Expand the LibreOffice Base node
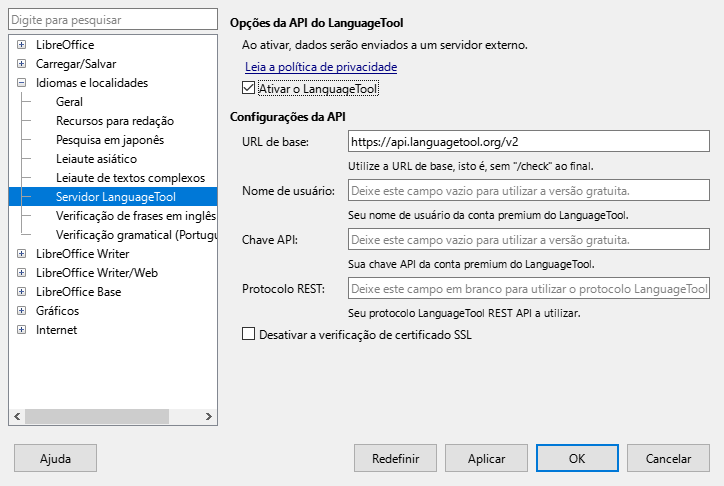The height and width of the screenshot is (486, 724). (21, 292)
